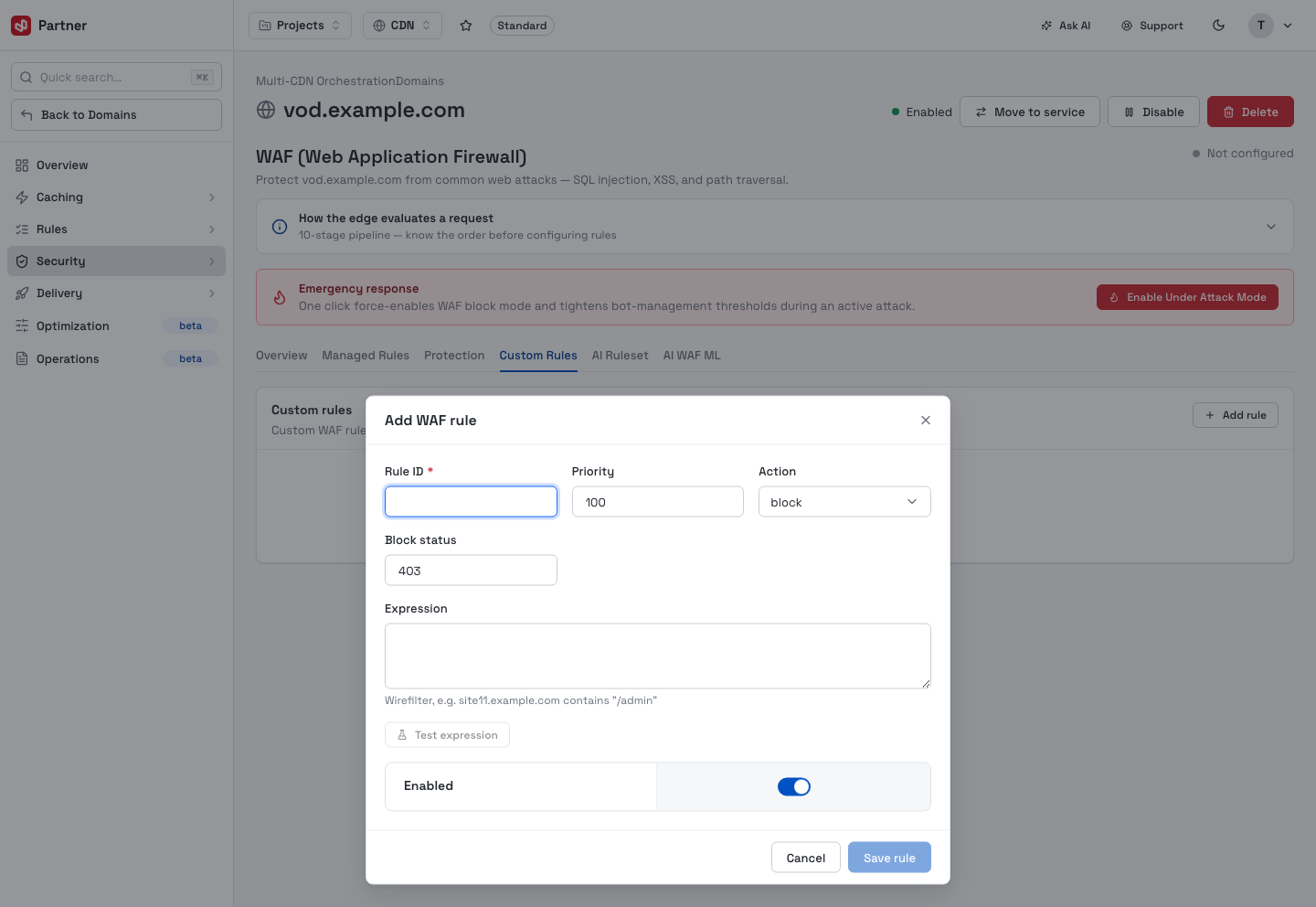Click the Support lifebuoy icon
This screenshot has height=907, width=1316.
tap(1127, 26)
